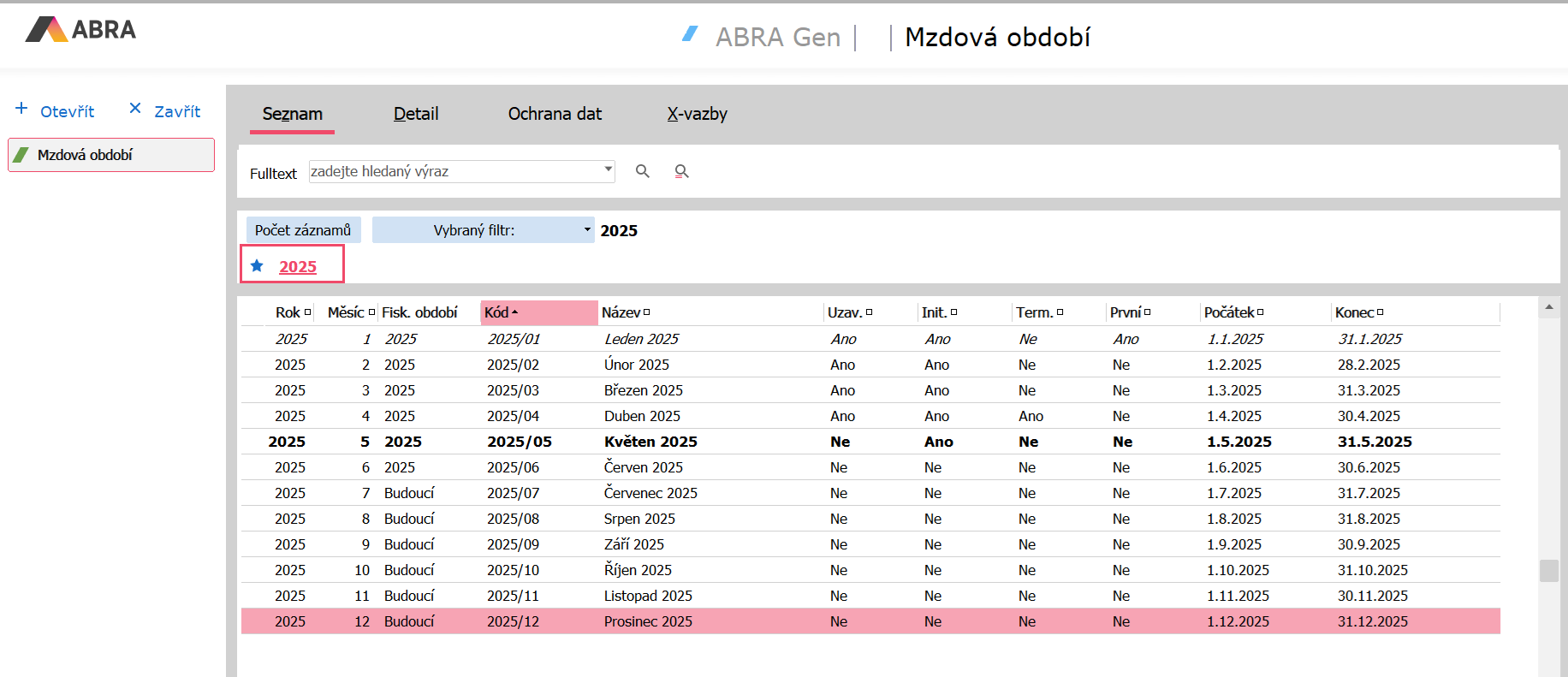The image size is (1568, 677).
Task: Switch to the Detail tab
Action: point(416,114)
